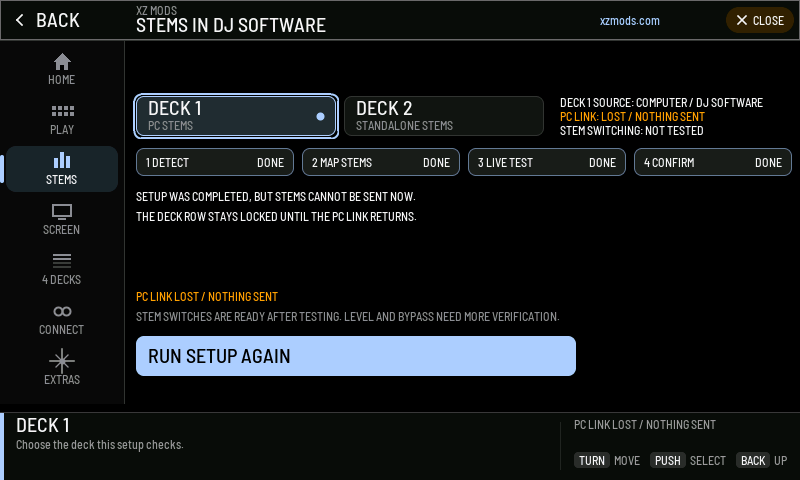Screen dimensions: 800x480
Task: Visit the xzmods.com link
Action: point(630,21)
